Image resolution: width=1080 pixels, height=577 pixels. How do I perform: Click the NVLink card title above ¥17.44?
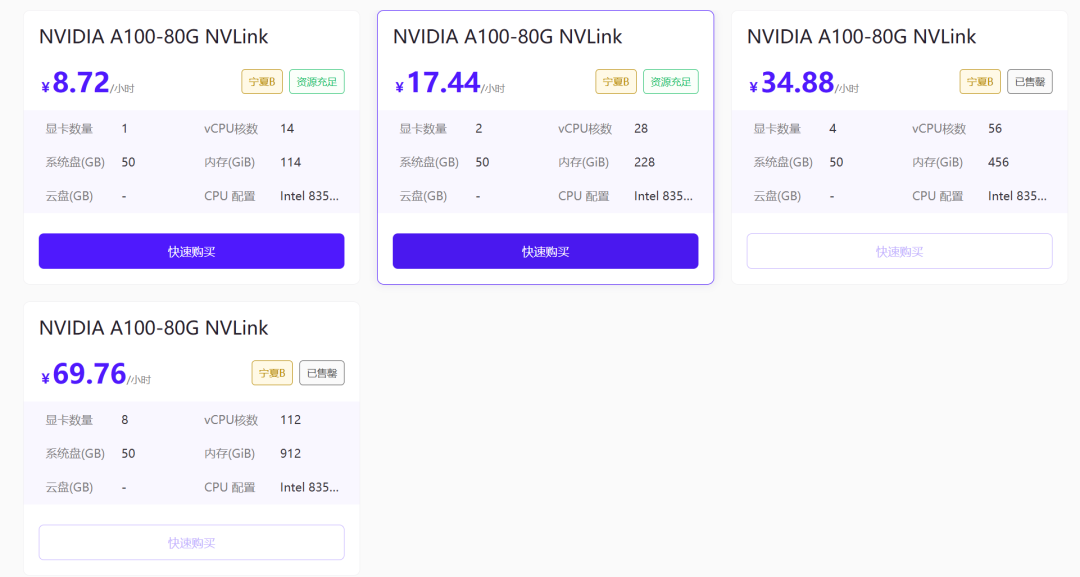tap(508, 37)
